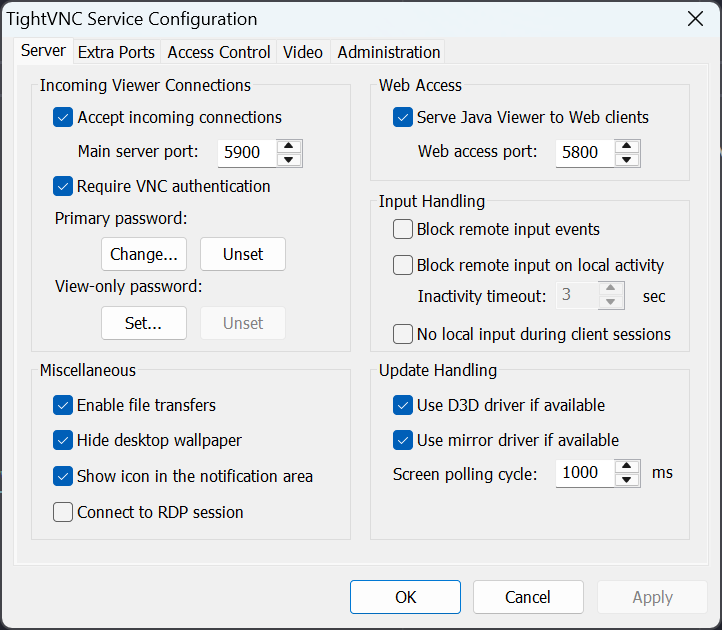Check Connect to RDP session
Screen dimensions: 722x630
point(63,512)
